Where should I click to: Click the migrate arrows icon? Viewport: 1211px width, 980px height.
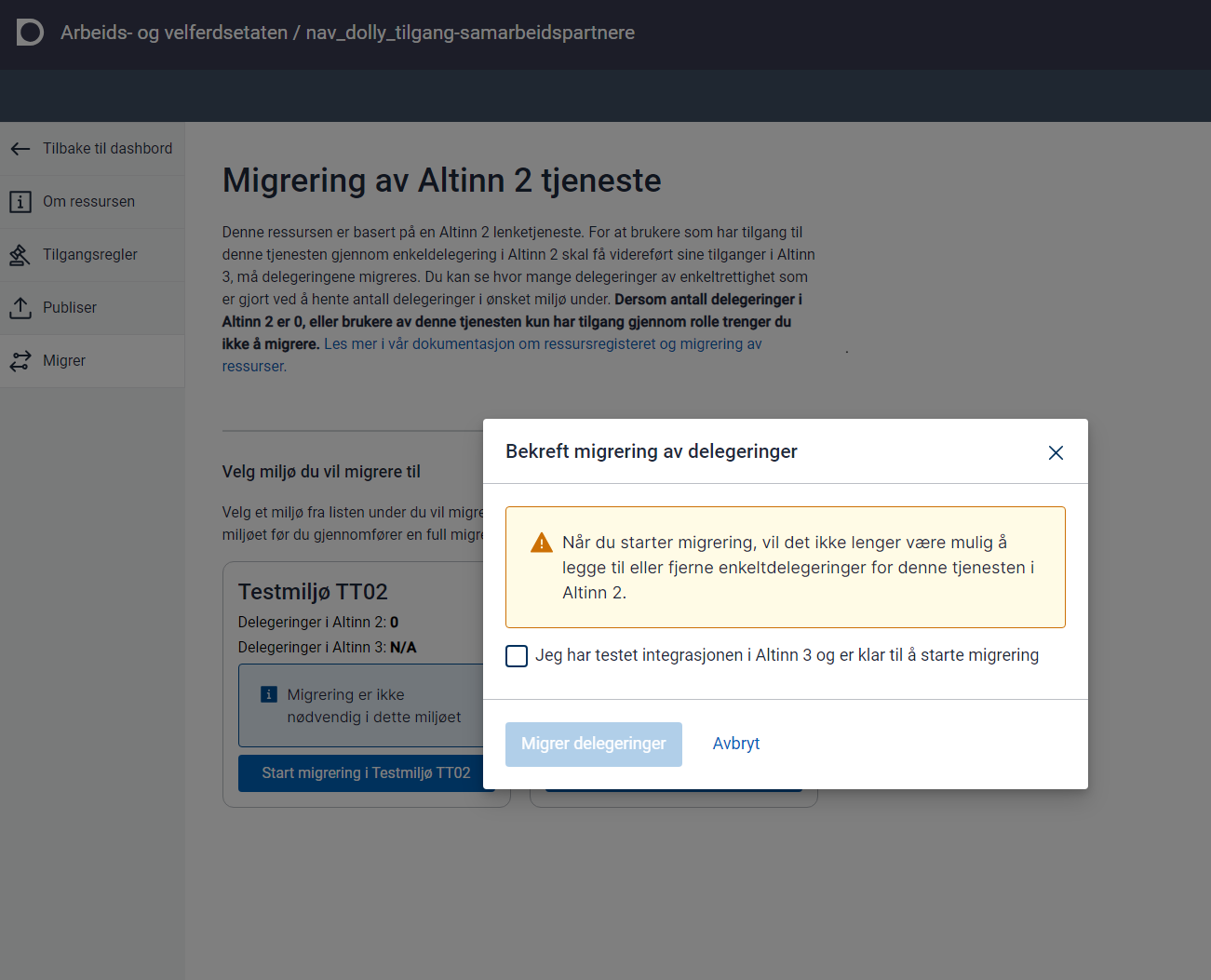coord(20,361)
